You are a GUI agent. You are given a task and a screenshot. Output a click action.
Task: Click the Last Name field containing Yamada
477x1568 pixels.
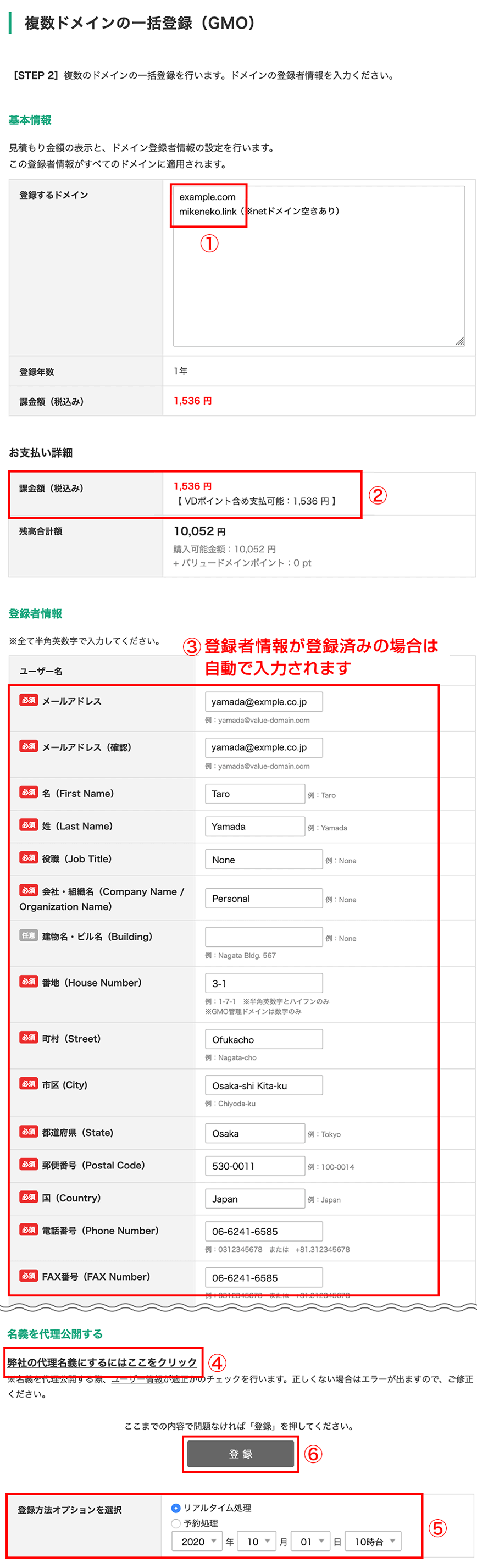click(255, 827)
